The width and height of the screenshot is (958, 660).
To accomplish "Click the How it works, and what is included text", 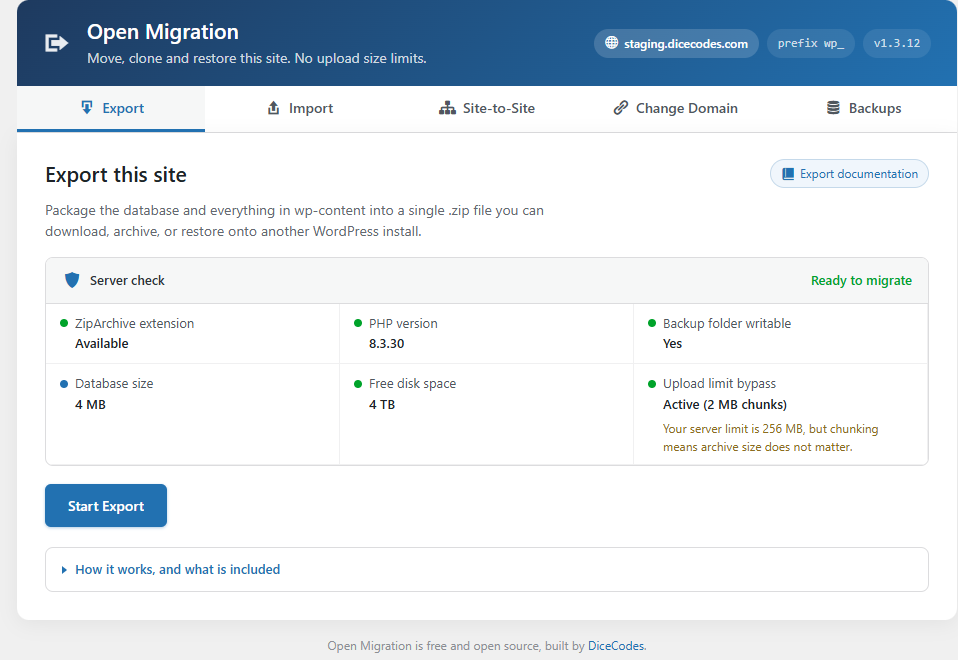I will pos(177,570).
